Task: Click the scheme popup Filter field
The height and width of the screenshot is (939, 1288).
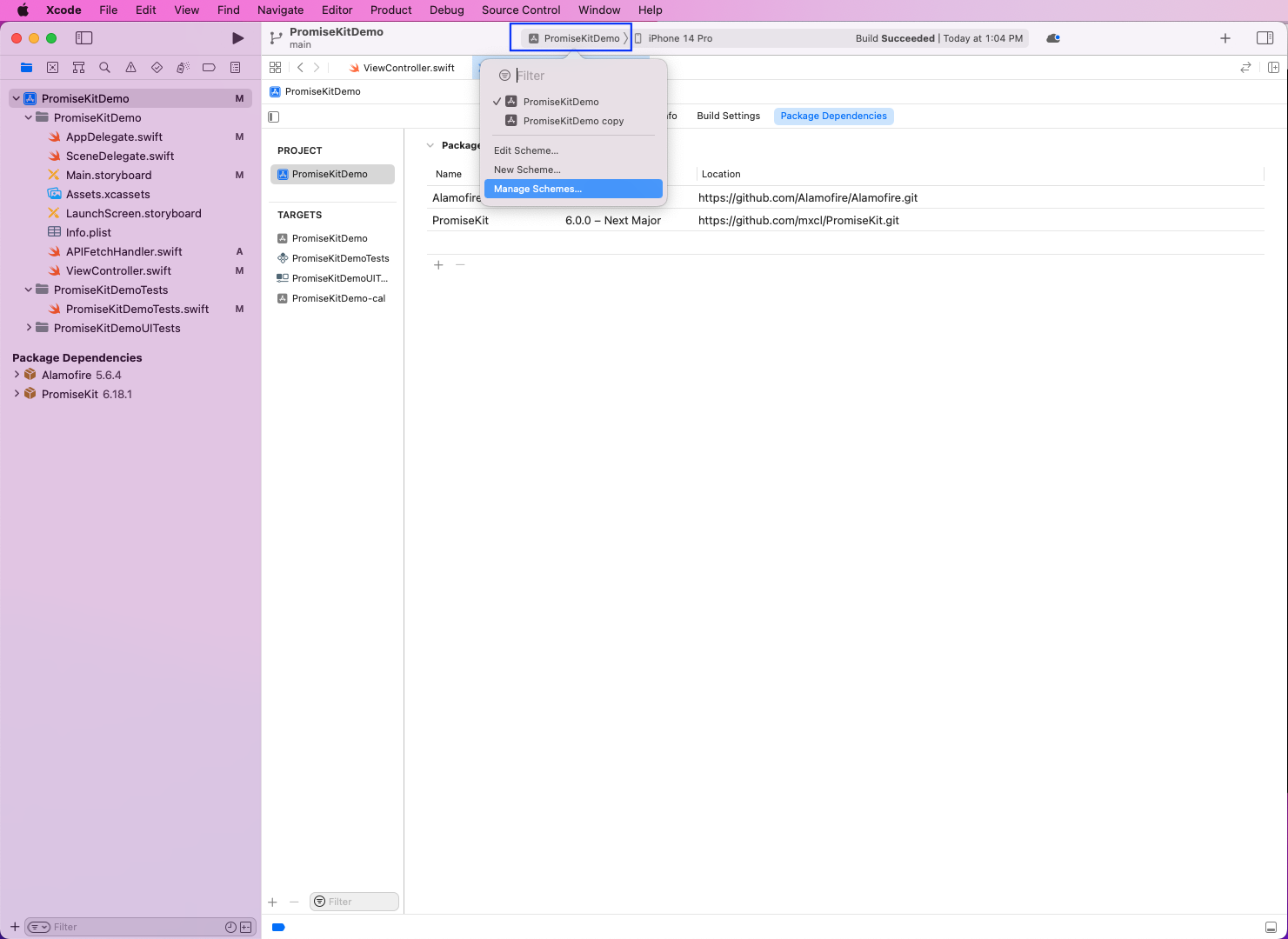Action: pos(574,76)
